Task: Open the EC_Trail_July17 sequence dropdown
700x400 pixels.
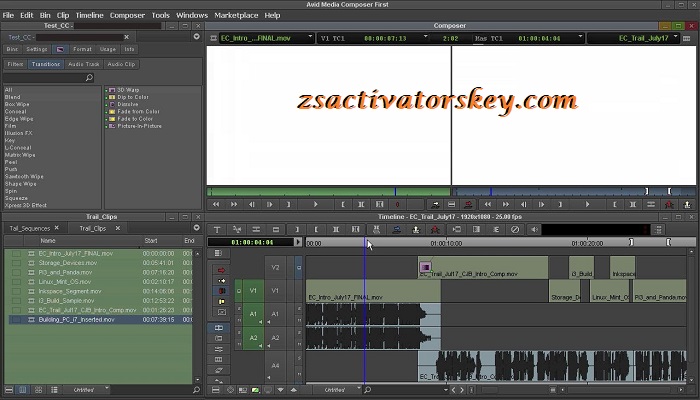Action: pyautogui.click(x=675, y=37)
